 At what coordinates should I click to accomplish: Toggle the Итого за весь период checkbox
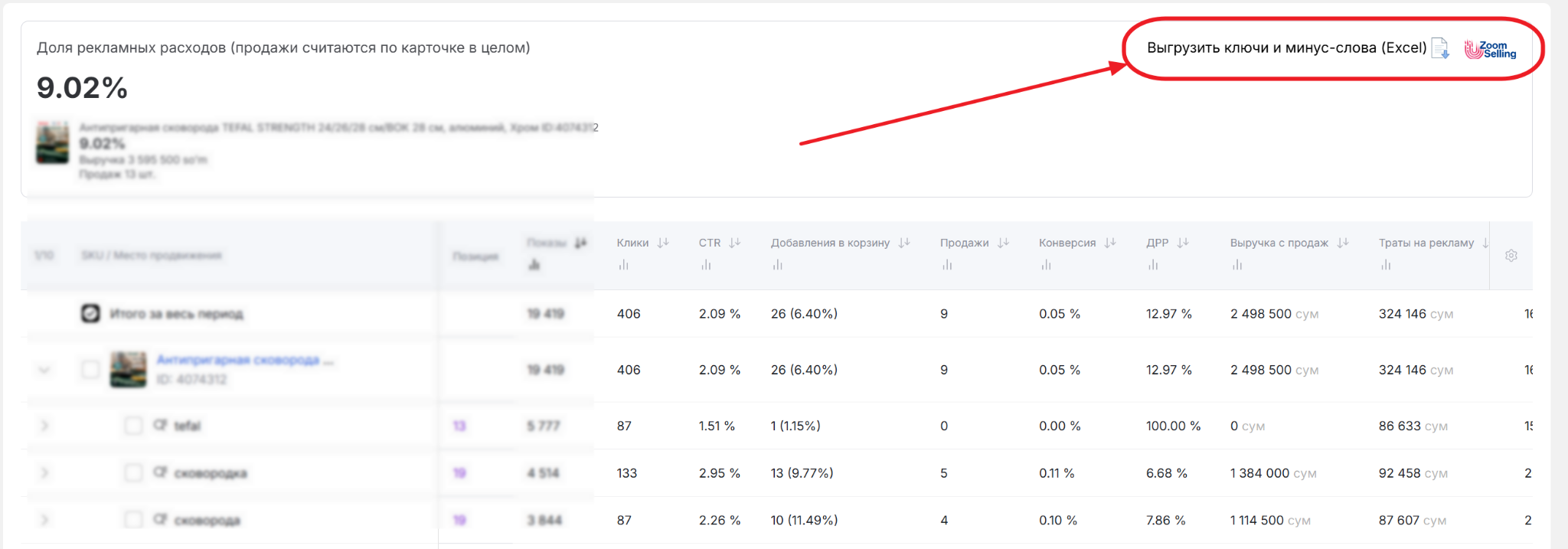tap(90, 313)
